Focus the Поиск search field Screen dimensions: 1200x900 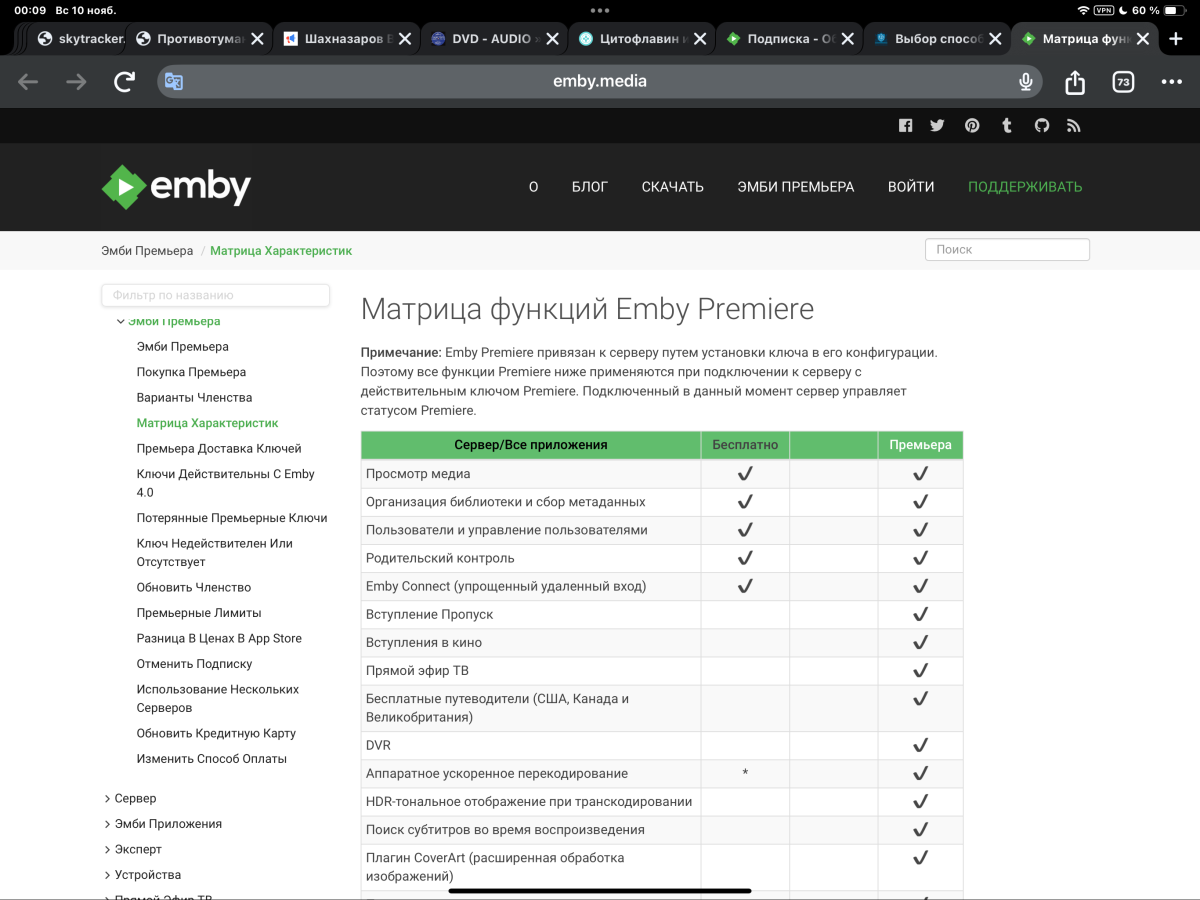click(1007, 250)
